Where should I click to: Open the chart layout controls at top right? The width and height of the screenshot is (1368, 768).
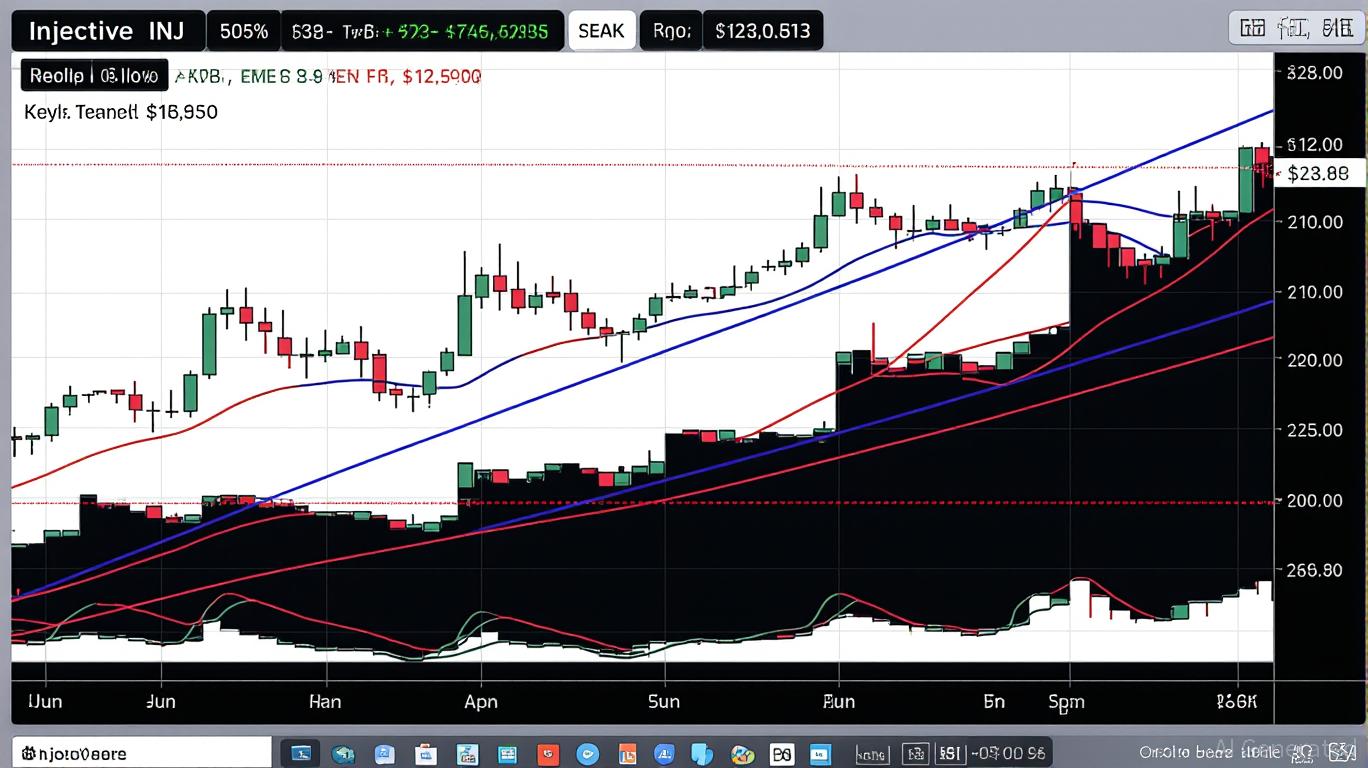1295,29
